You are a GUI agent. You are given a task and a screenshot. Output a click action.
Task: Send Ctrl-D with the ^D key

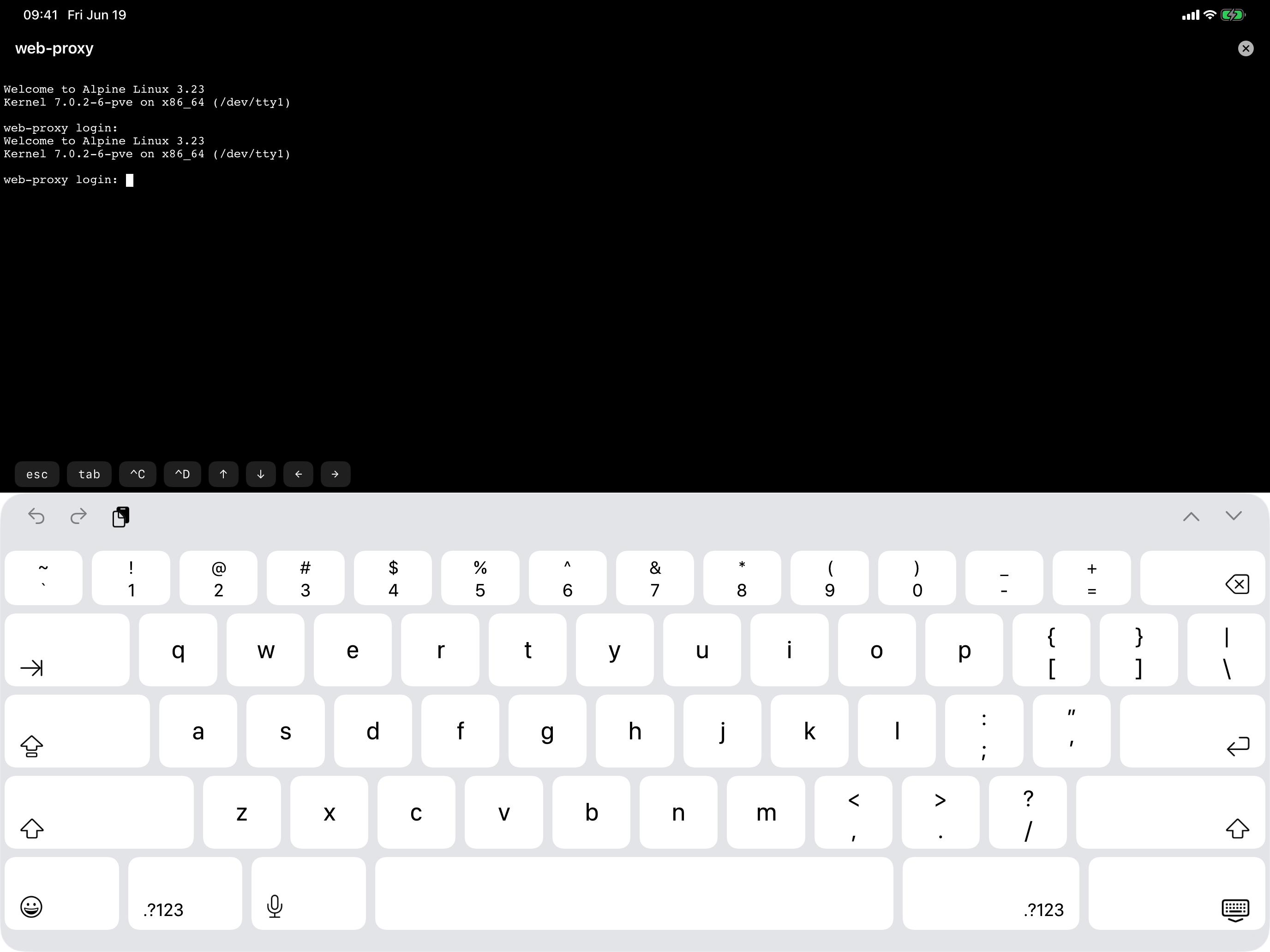pyautogui.click(x=182, y=474)
